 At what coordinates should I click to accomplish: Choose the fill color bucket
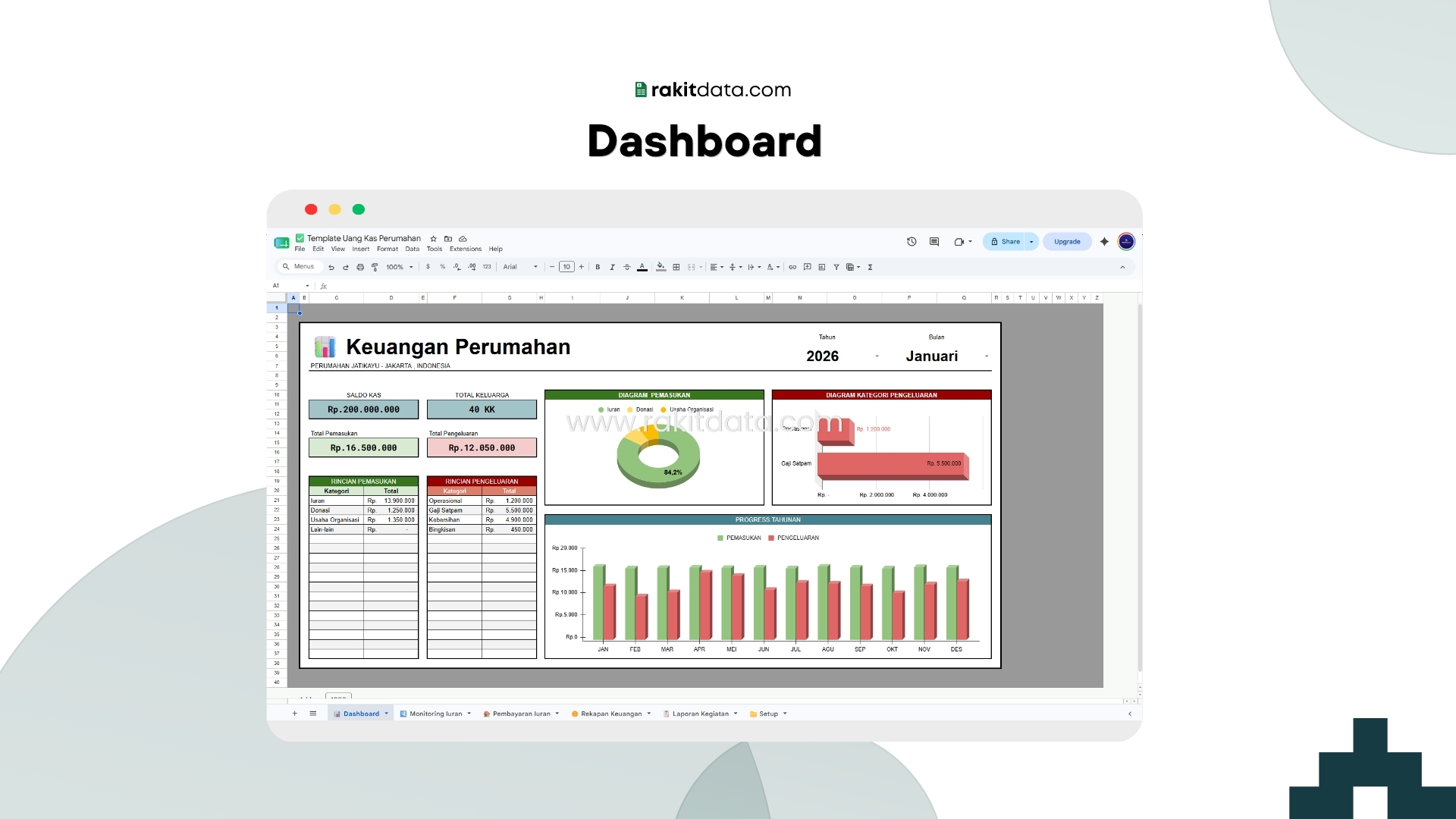[x=661, y=267]
